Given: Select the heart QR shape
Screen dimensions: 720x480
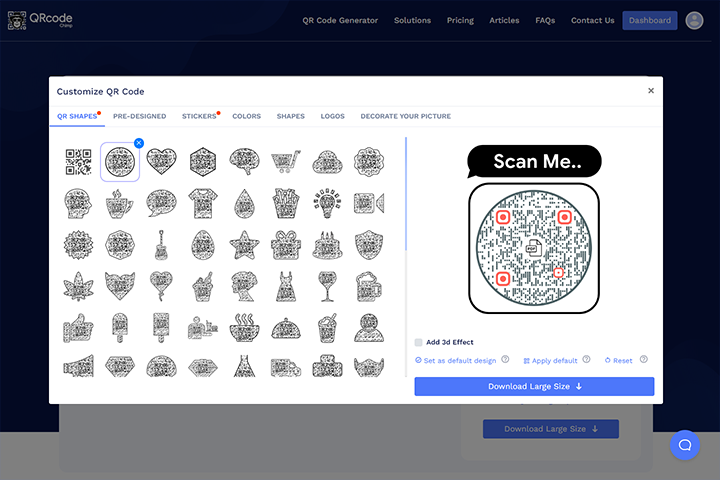Looking at the screenshot, I should [161, 161].
